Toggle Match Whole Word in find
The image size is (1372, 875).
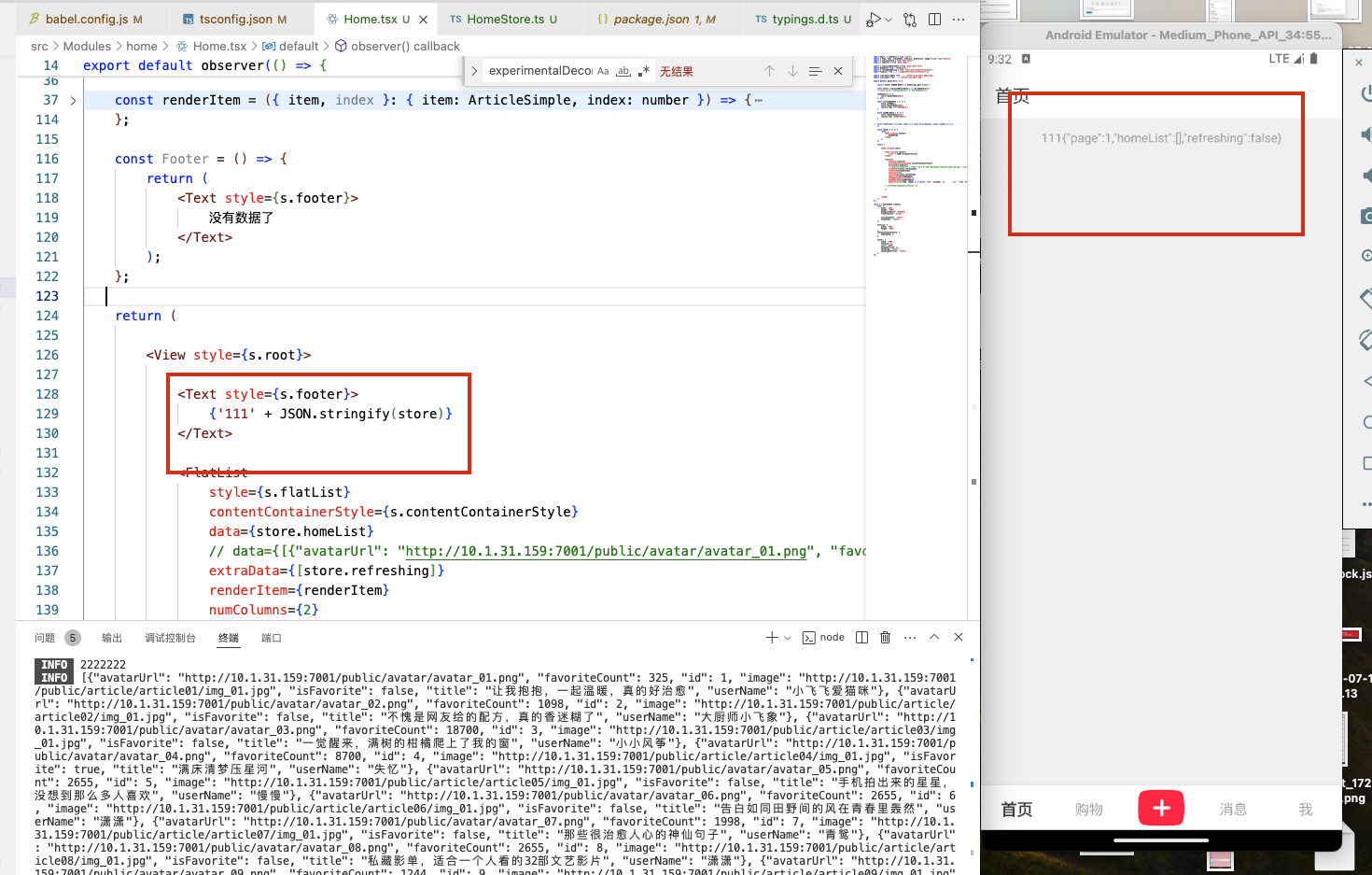[623, 71]
